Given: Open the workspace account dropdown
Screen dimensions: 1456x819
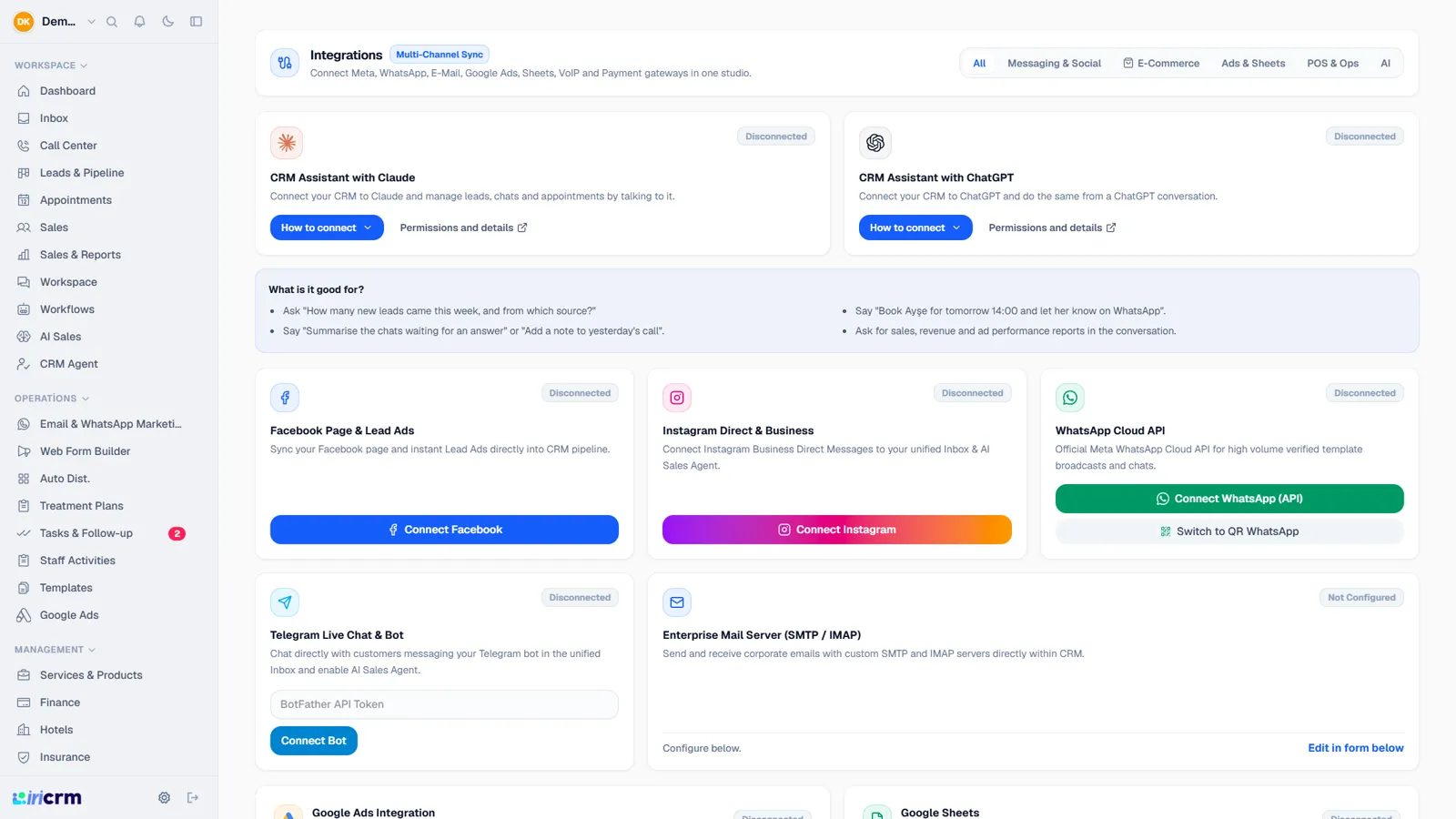Looking at the screenshot, I should [x=55, y=22].
